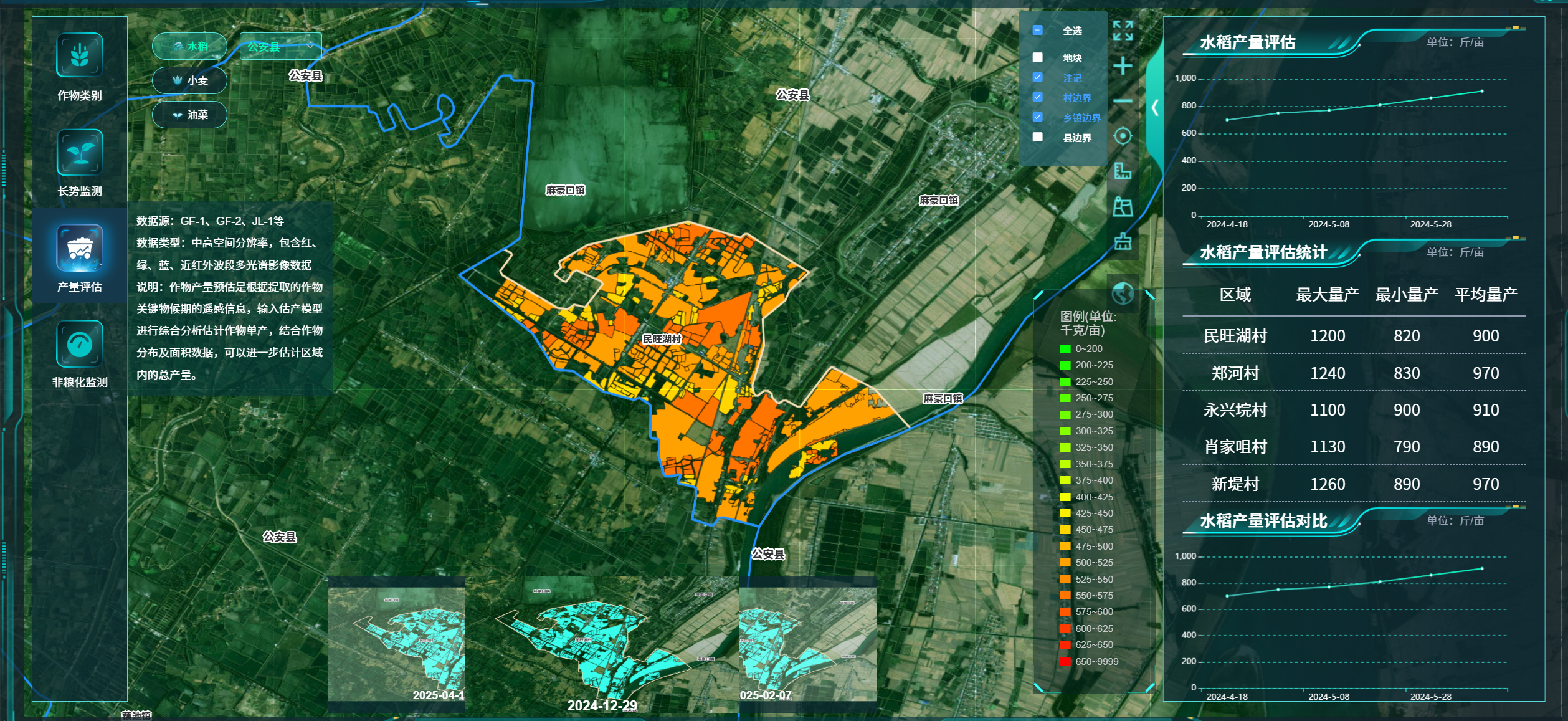Viewport: 1568px width, 721px height.
Task: Select the 油菜 crop button
Action: pos(190,115)
